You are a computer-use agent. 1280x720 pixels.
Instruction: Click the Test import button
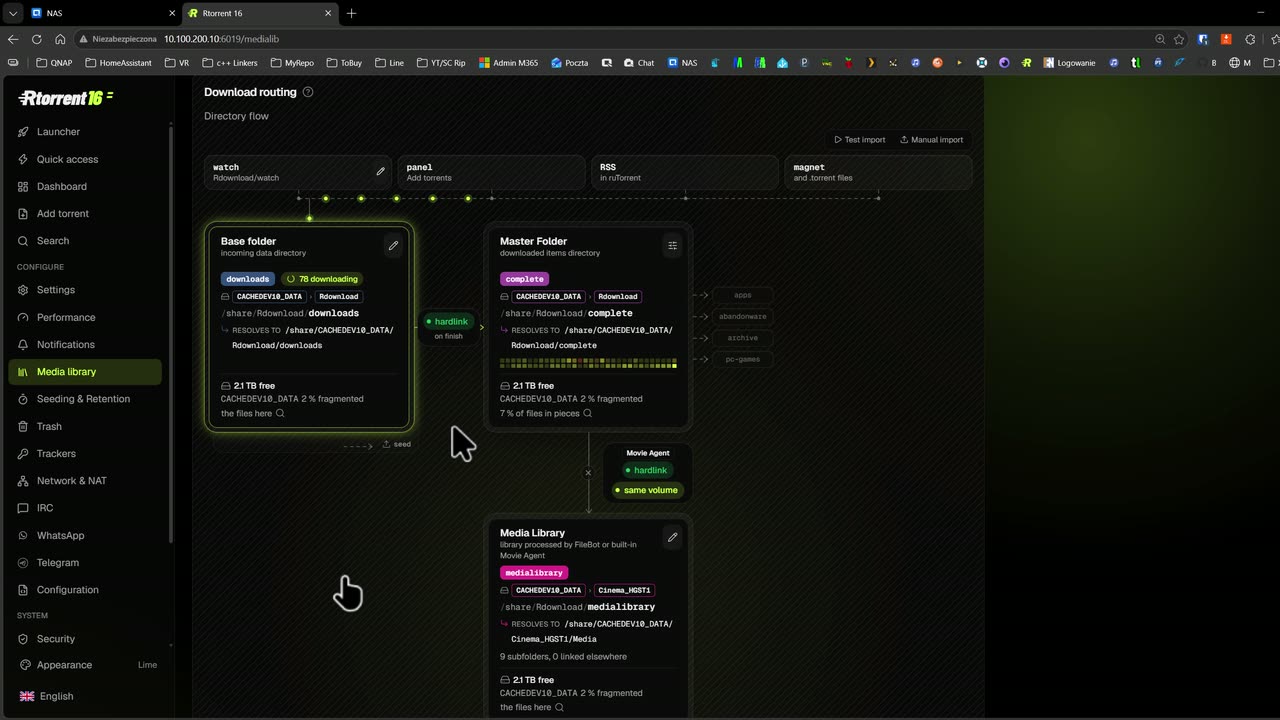click(860, 140)
